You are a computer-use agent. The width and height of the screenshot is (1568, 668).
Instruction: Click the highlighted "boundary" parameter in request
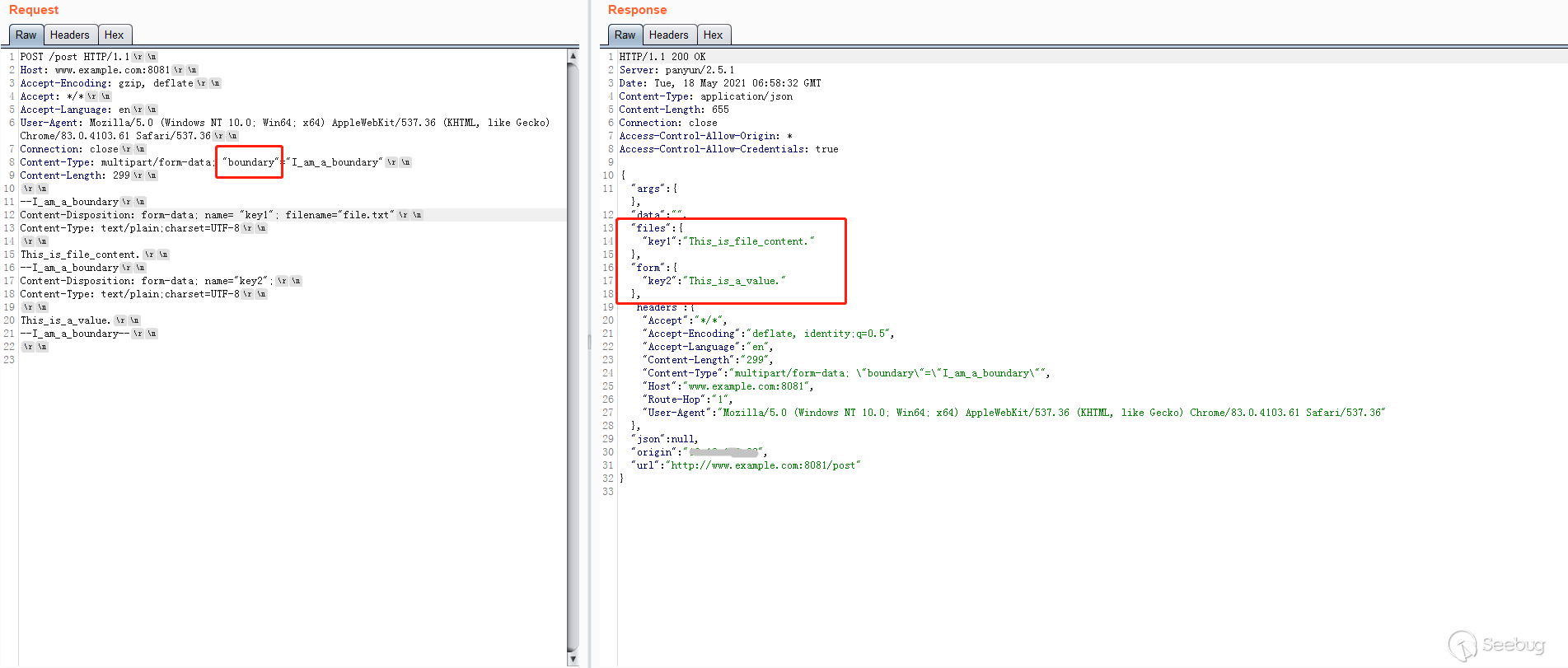point(250,162)
